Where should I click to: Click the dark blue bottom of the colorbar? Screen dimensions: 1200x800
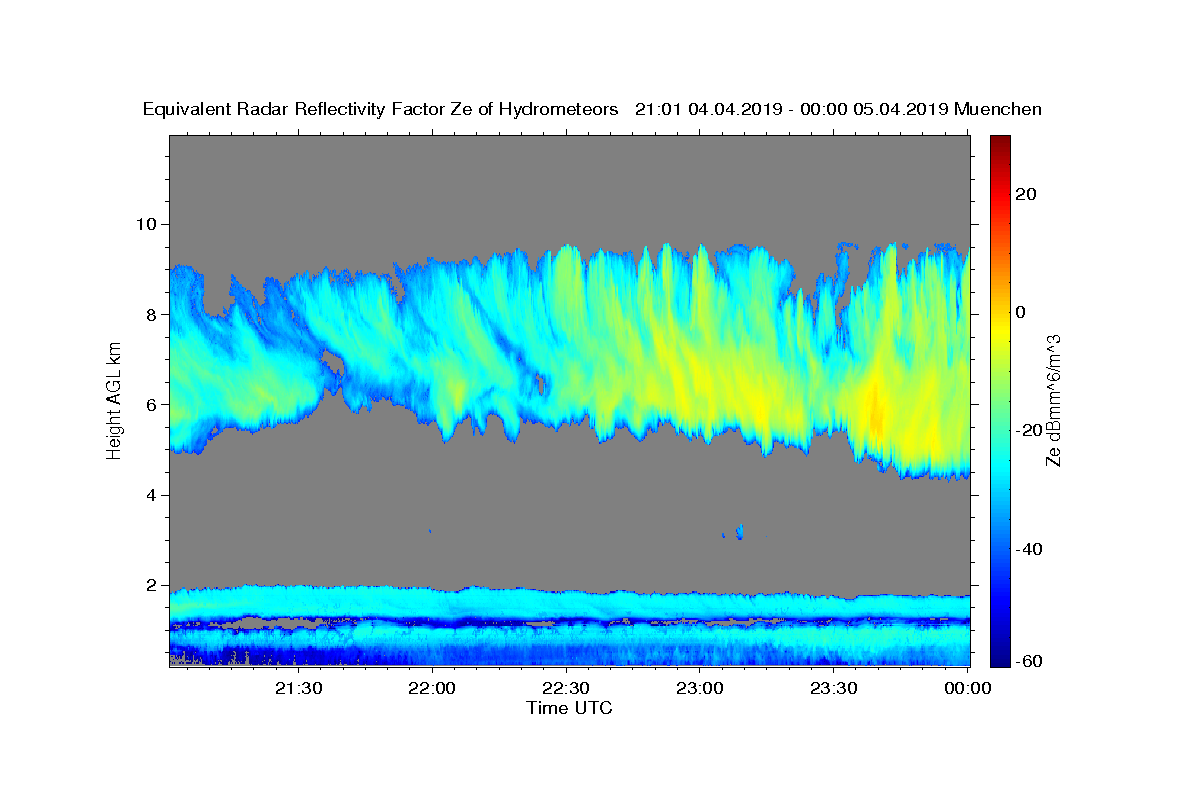click(1000, 659)
